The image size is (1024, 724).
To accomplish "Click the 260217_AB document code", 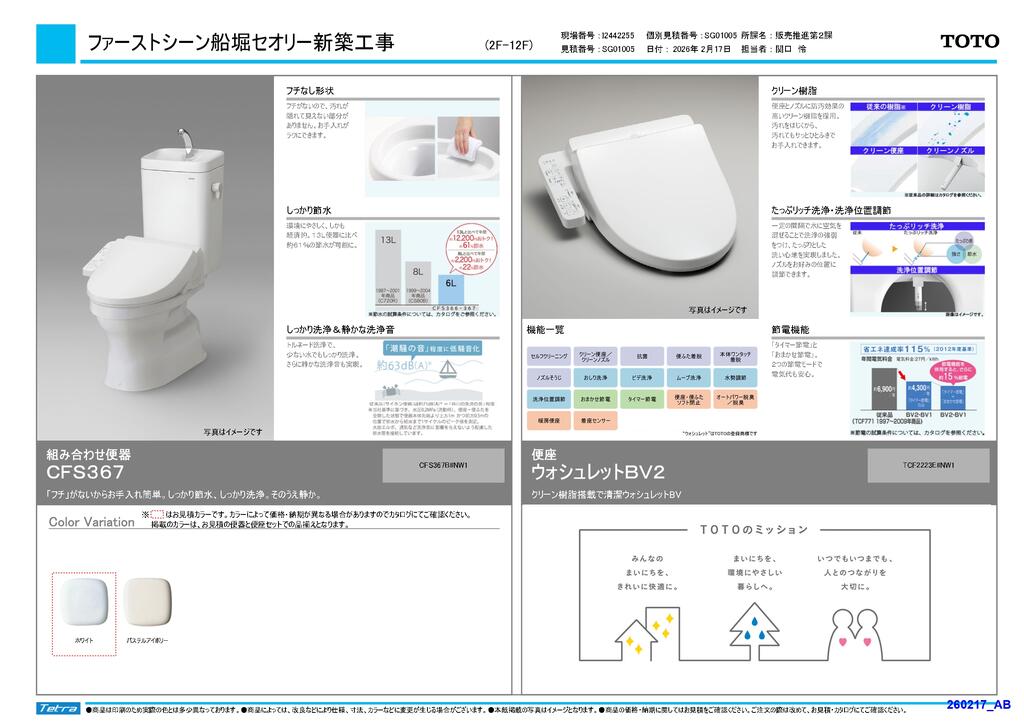I will [x=978, y=704].
